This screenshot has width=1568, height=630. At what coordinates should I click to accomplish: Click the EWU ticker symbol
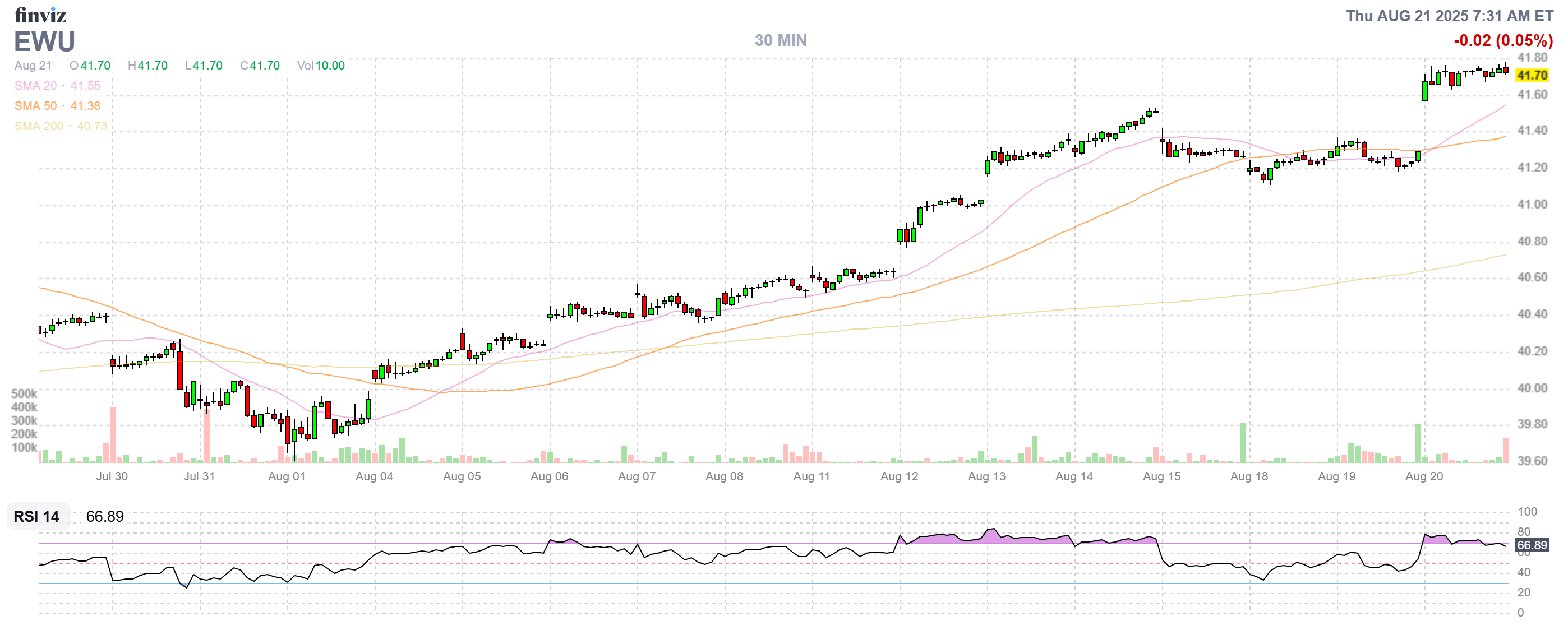coord(44,41)
